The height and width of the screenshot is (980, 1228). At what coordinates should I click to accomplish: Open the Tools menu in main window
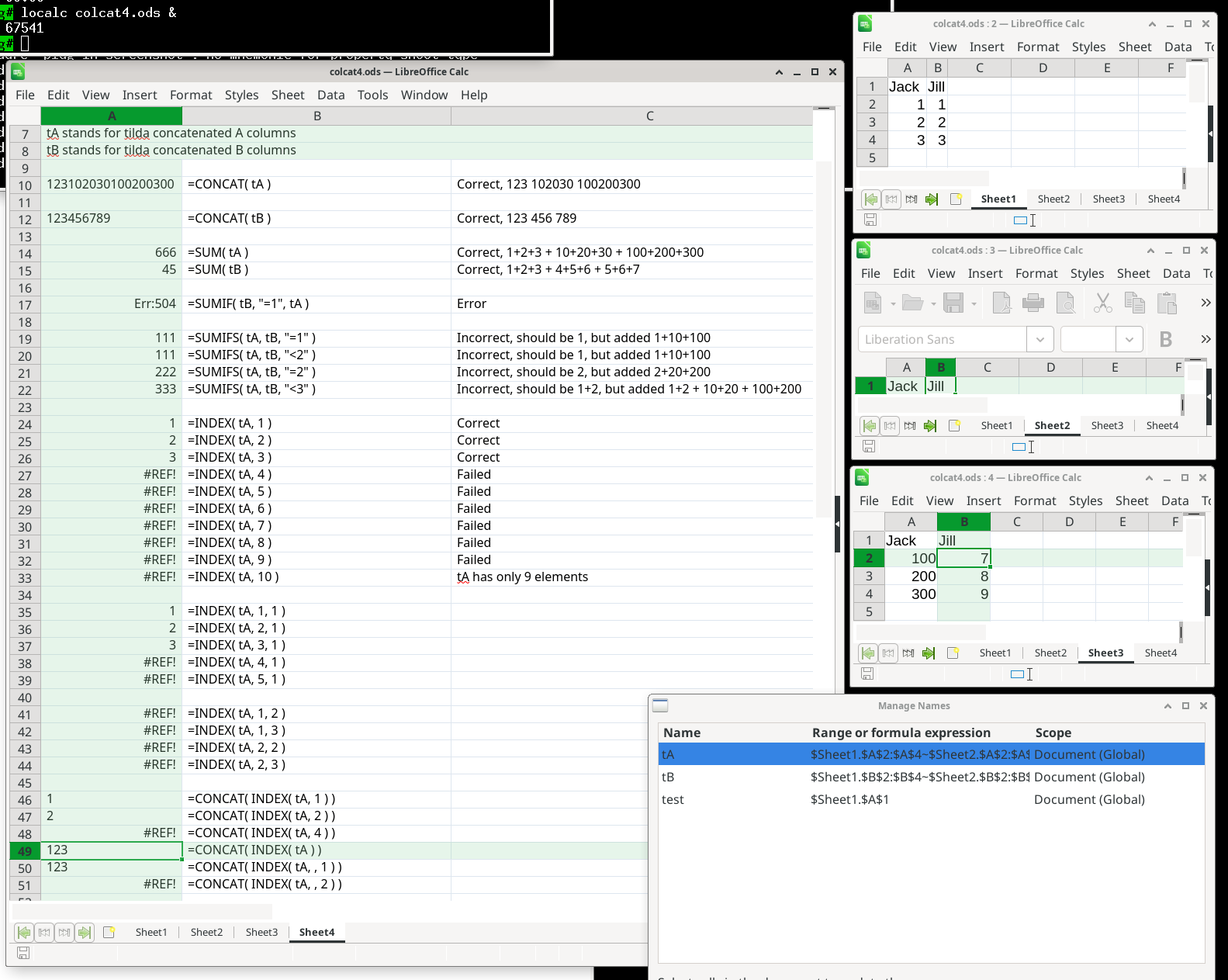pyautogui.click(x=372, y=95)
